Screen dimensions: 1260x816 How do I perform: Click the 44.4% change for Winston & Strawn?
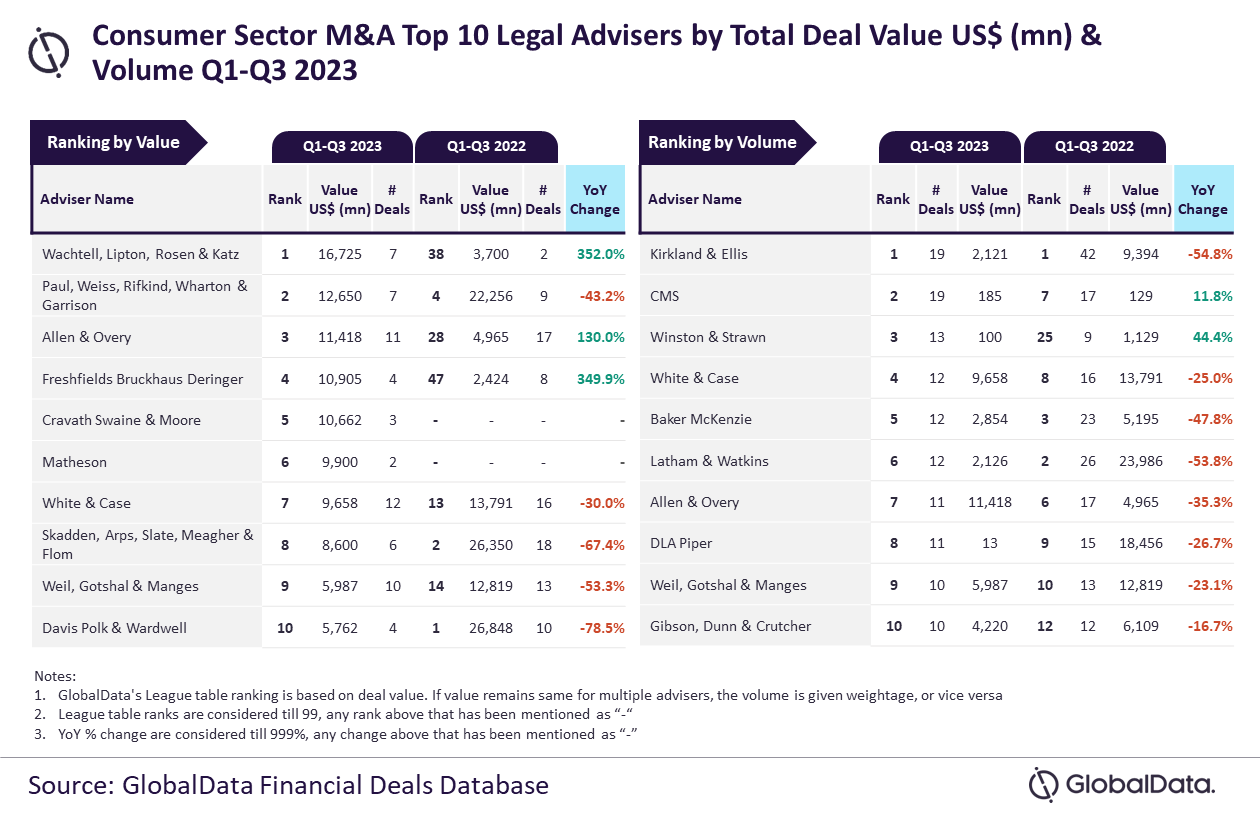tap(1212, 337)
